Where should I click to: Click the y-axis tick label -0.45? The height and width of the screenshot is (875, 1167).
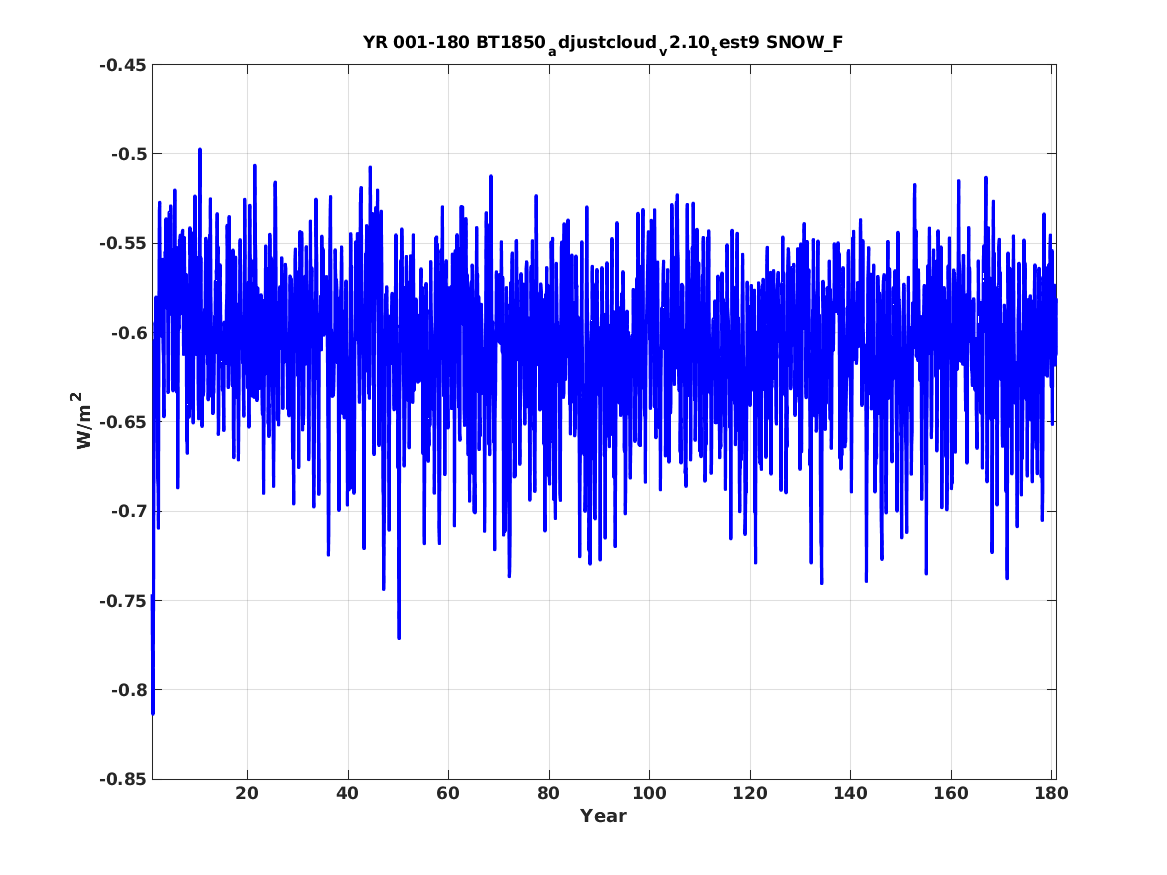tap(123, 65)
